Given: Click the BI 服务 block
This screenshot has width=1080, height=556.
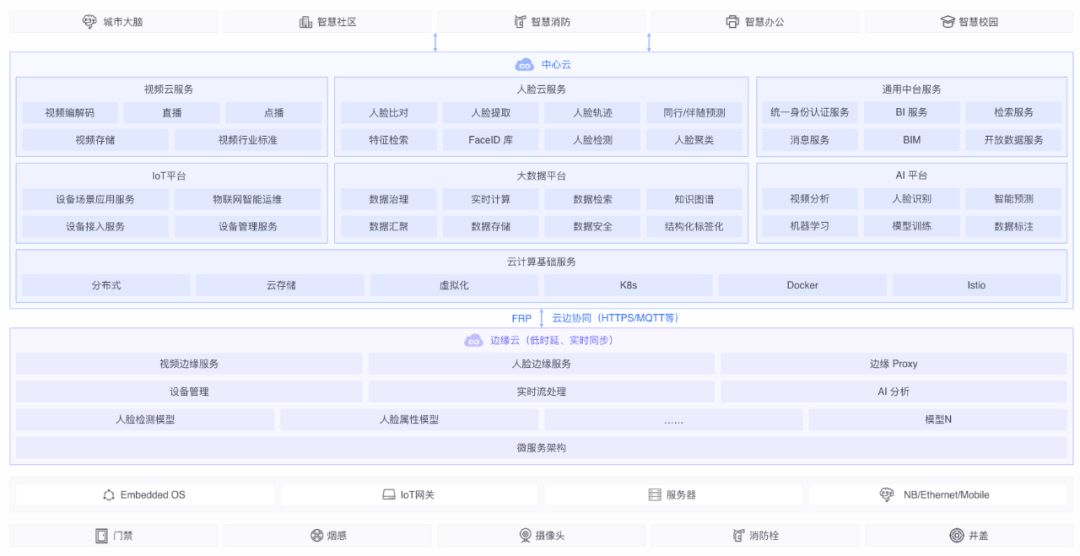Looking at the screenshot, I should coord(912,112).
